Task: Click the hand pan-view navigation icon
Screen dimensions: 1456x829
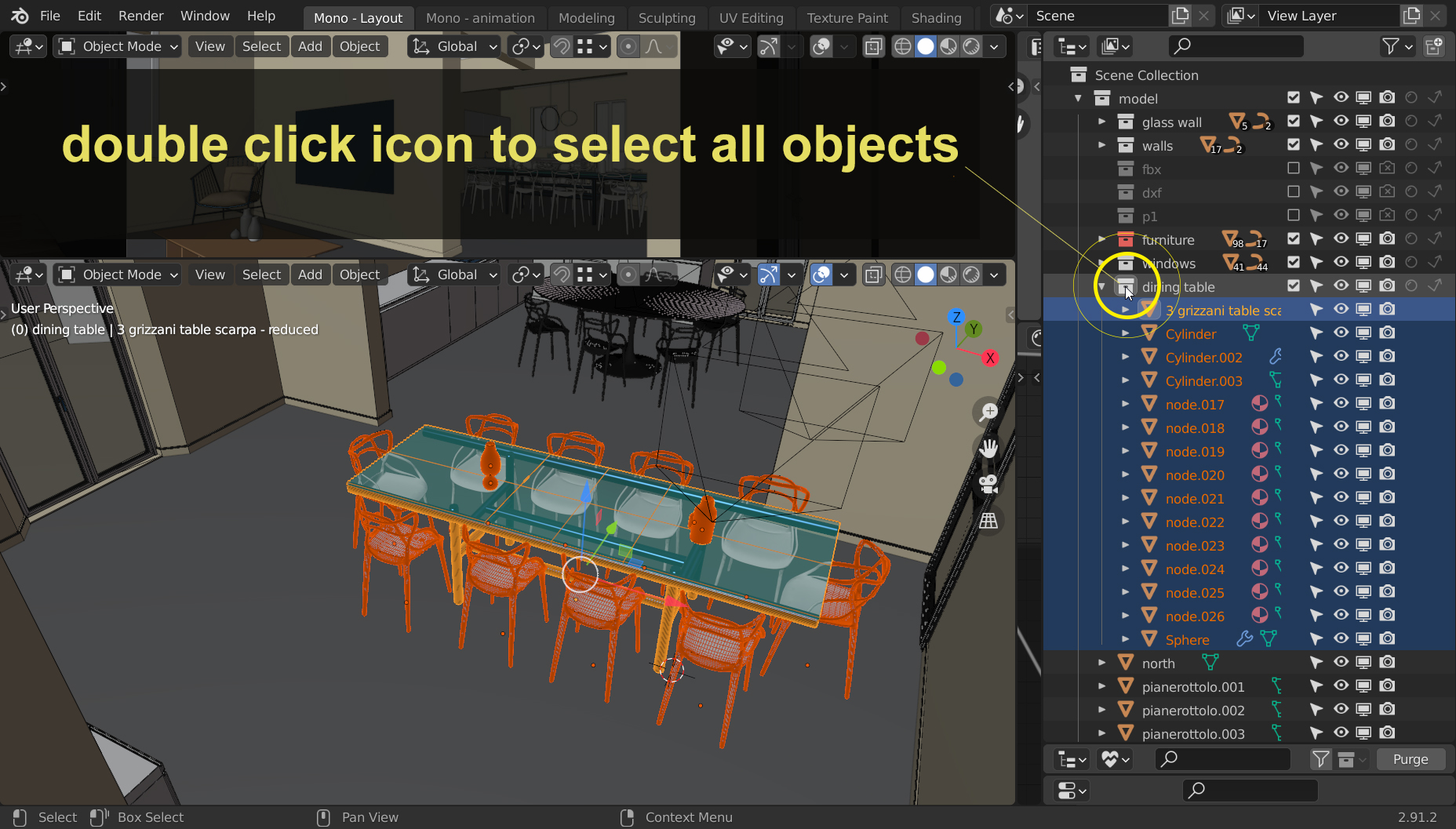Action: [988, 448]
